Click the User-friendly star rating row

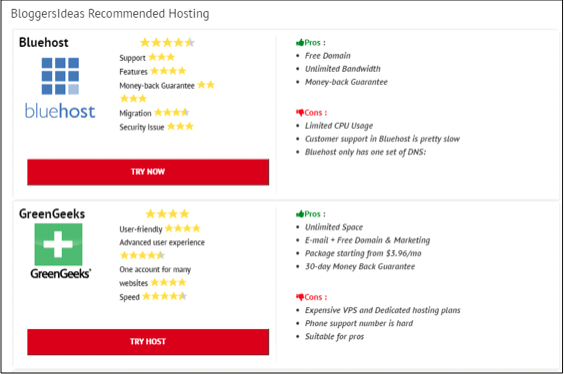pyautogui.click(x=160, y=229)
